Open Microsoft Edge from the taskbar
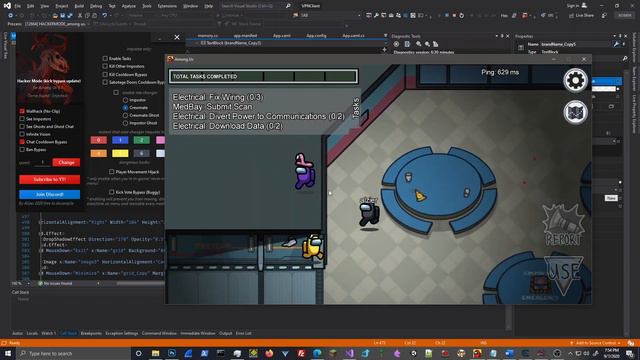 point(317,353)
